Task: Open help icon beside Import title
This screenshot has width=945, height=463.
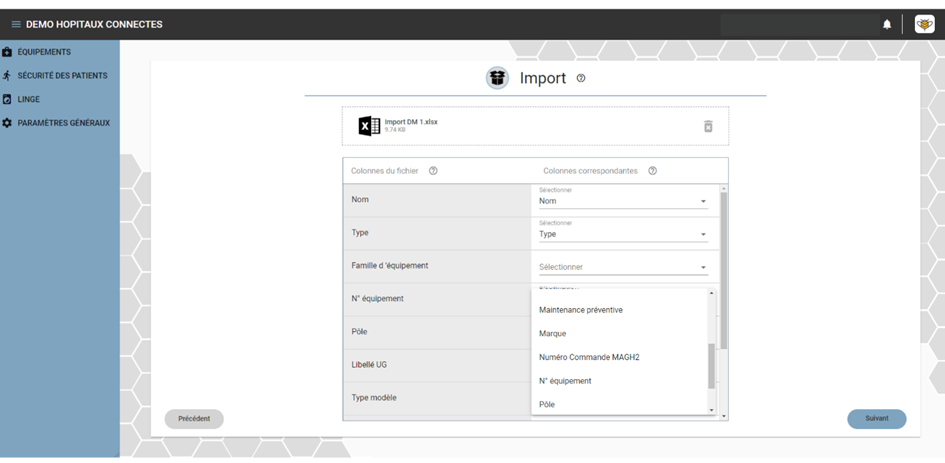Action: click(580, 78)
